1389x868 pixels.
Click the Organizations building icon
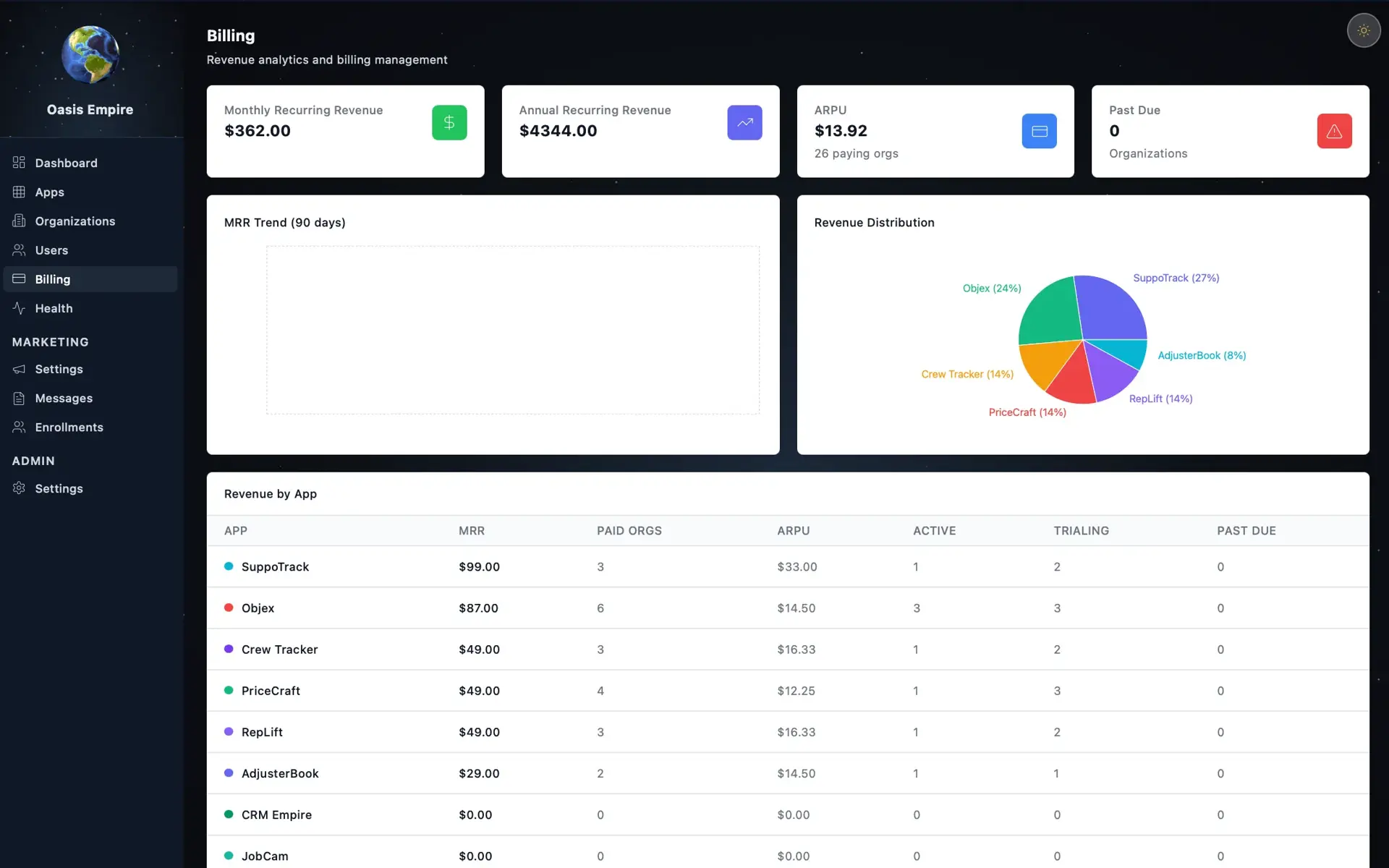tap(19, 221)
